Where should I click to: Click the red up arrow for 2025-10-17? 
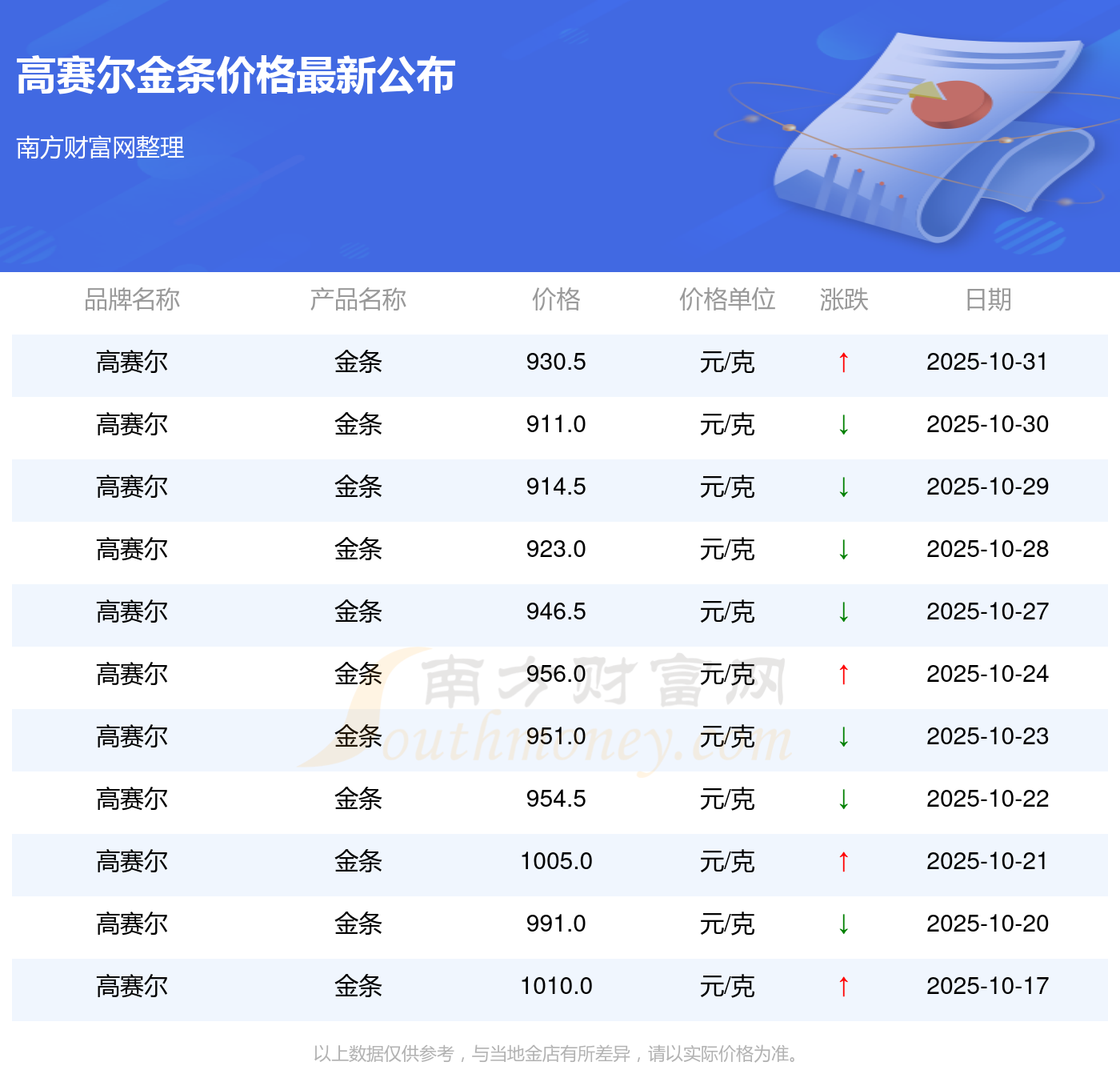tap(843, 987)
